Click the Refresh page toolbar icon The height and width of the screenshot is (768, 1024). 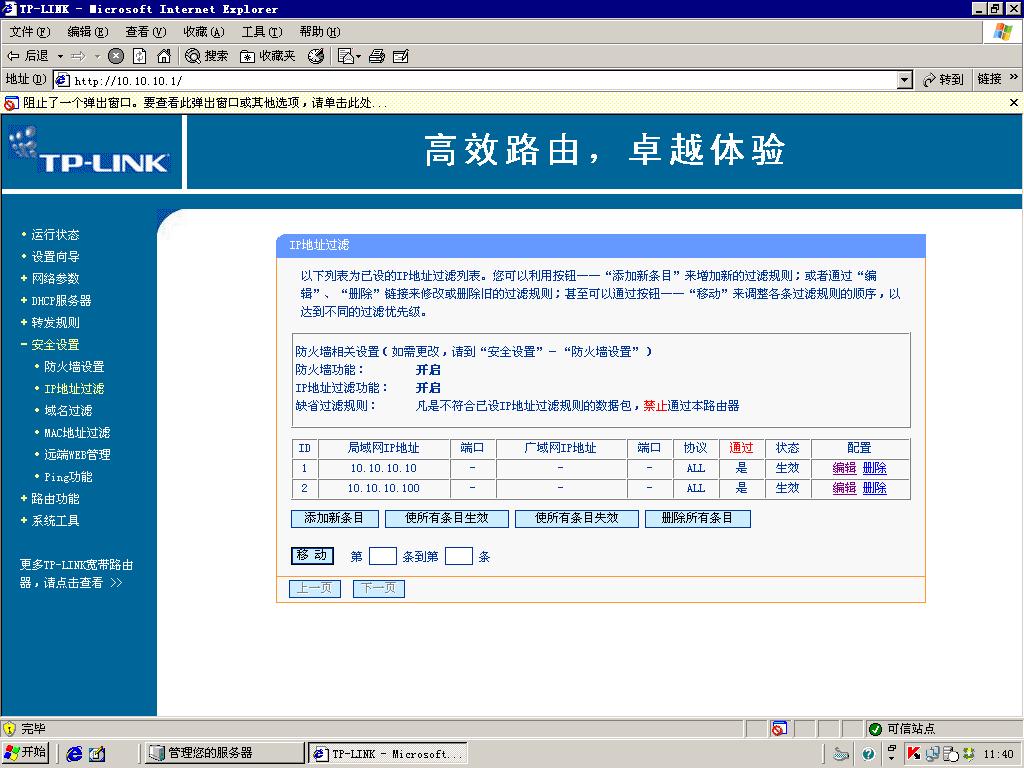coord(140,56)
